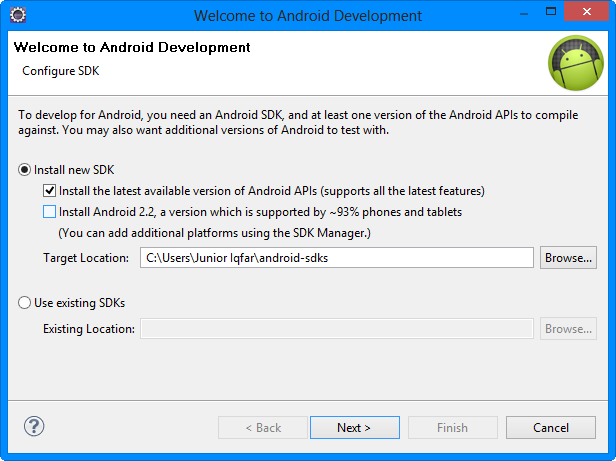
Task: Browse for the Target Location folder
Action: pyautogui.click(x=568, y=258)
